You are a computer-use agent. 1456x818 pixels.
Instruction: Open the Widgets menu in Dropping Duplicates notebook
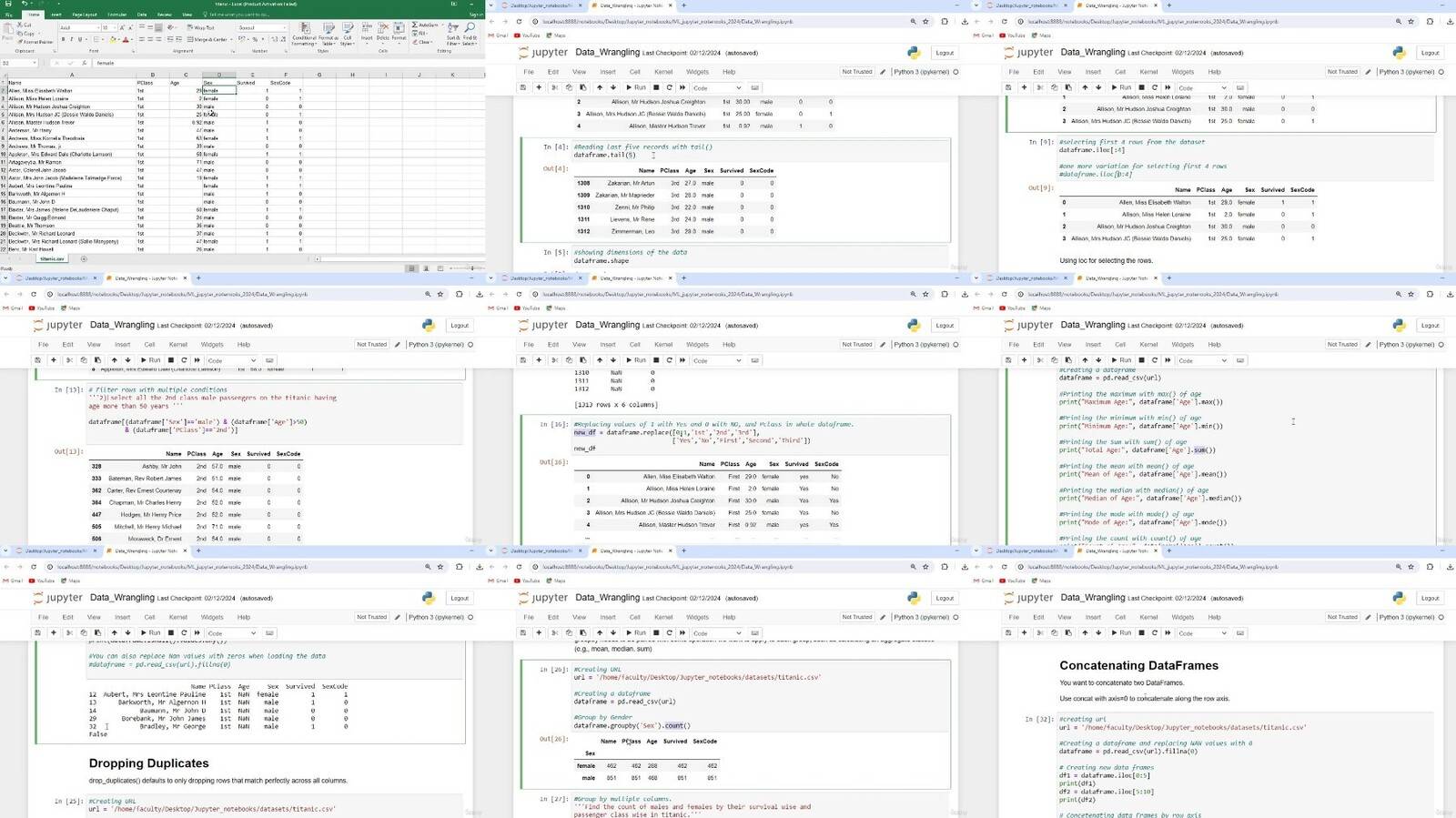[x=212, y=617]
